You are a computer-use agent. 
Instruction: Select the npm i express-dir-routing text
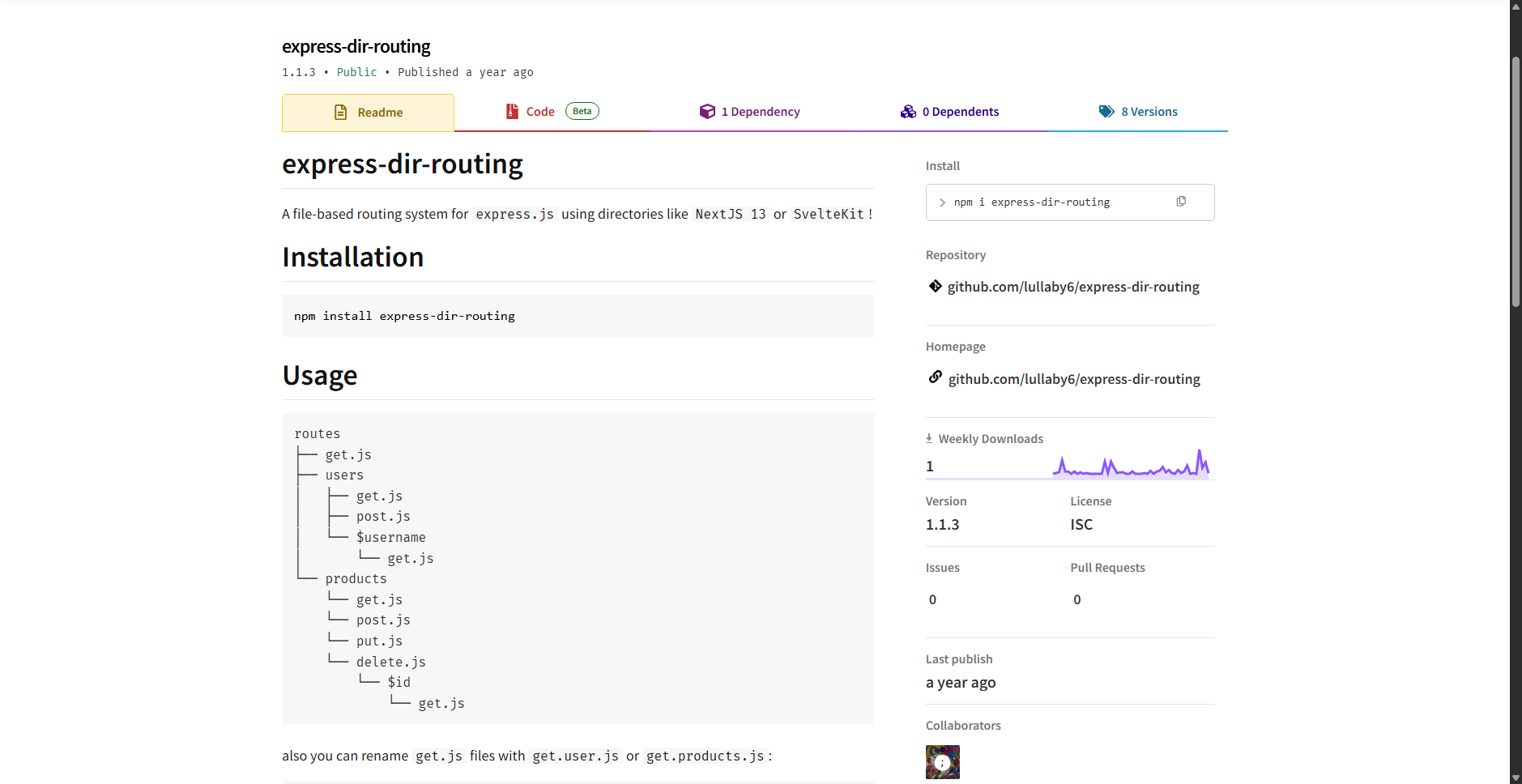tap(1032, 202)
